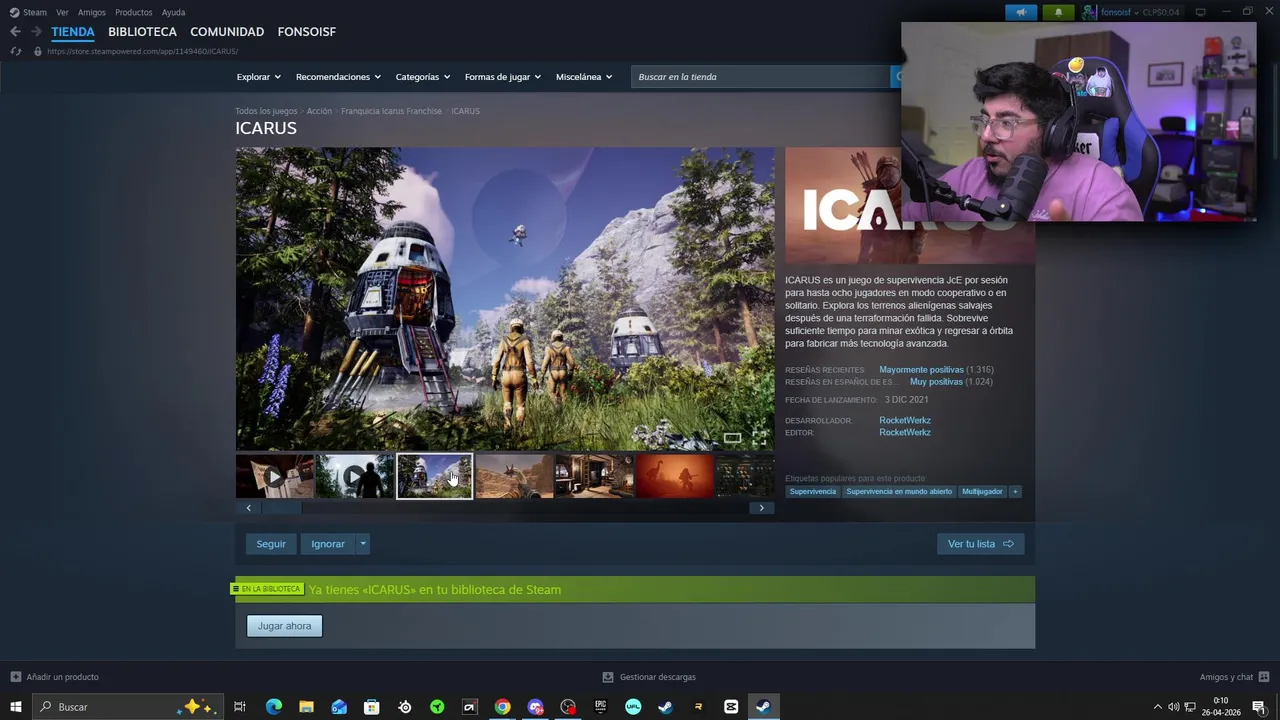Screen dimensions: 1280x720
Task: Switch to the TIENDA tab
Action: [73, 32]
